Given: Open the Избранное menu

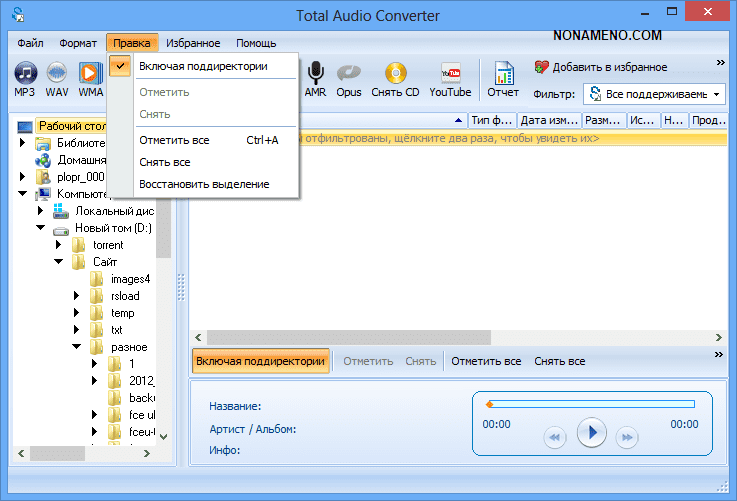Looking at the screenshot, I should [193, 43].
